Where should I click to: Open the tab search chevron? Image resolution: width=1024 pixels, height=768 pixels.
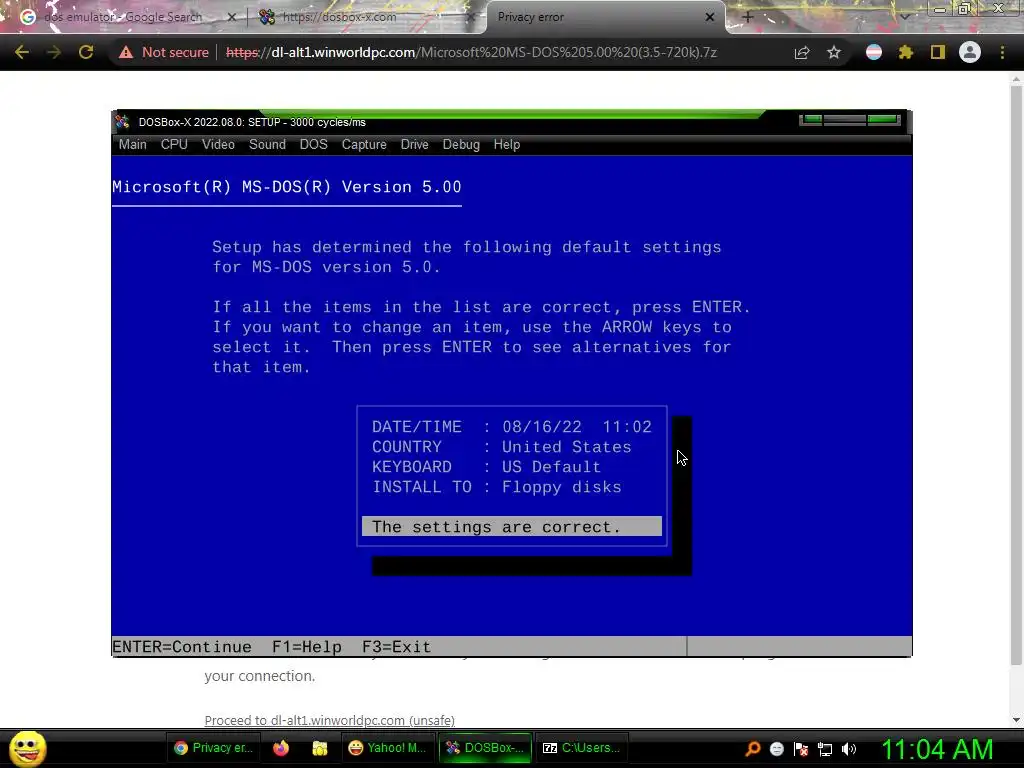904,17
